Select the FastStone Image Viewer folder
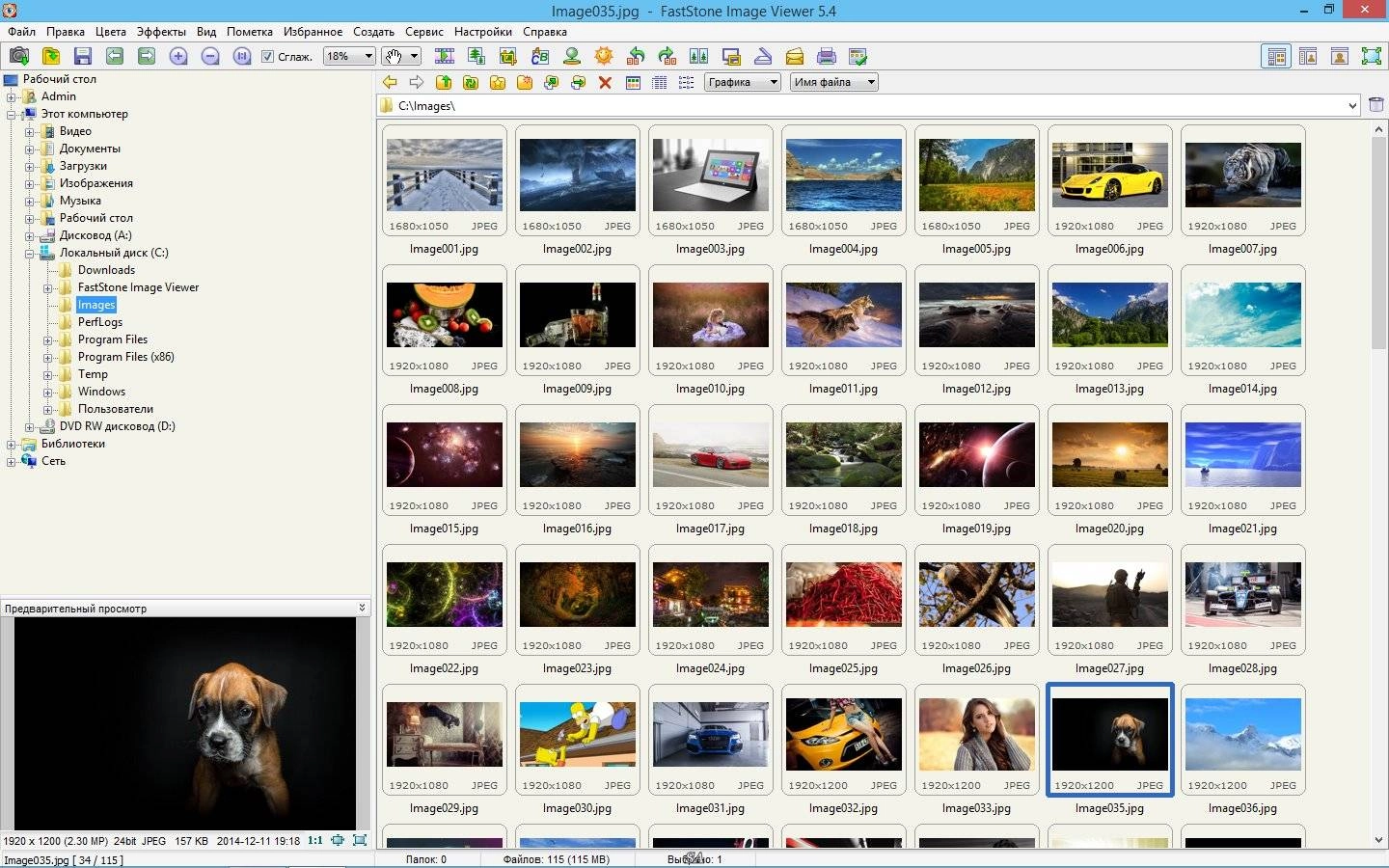Screen dimensions: 1389x868 [138, 287]
